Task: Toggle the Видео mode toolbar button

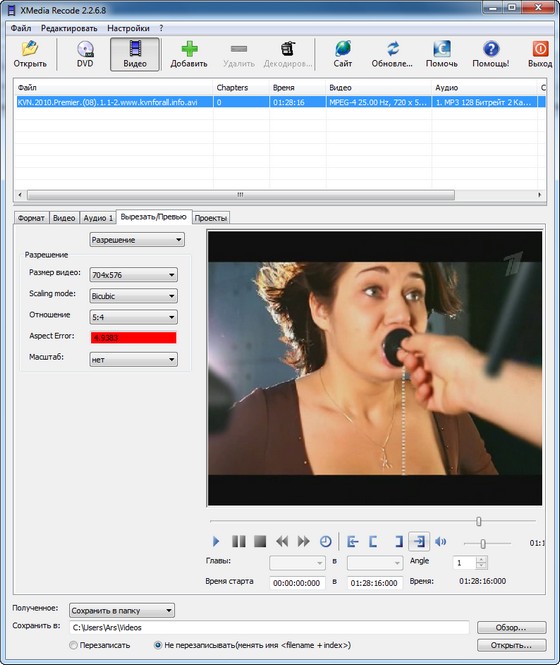Action: [x=135, y=54]
